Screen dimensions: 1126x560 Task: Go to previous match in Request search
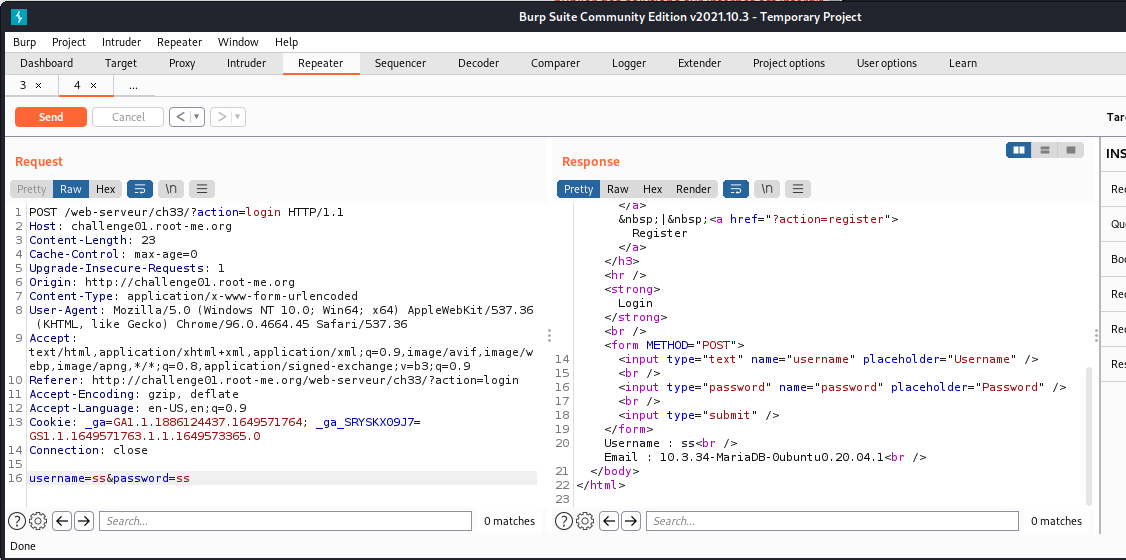point(62,521)
